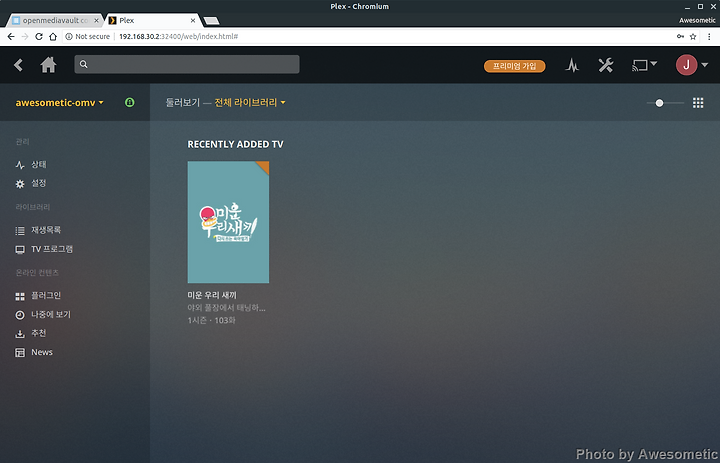Switch view with the grid icon
Viewport: 720px width, 463px height.
[x=698, y=103]
